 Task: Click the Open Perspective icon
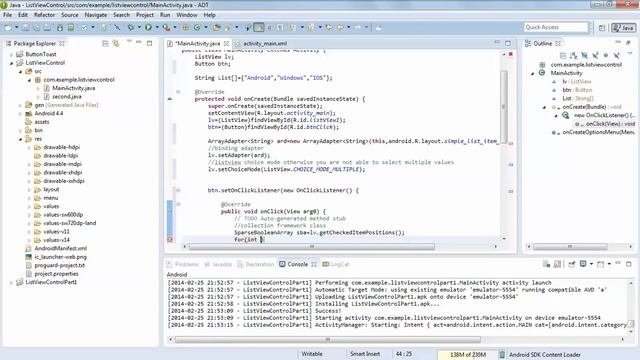click(x=602, y=27)
